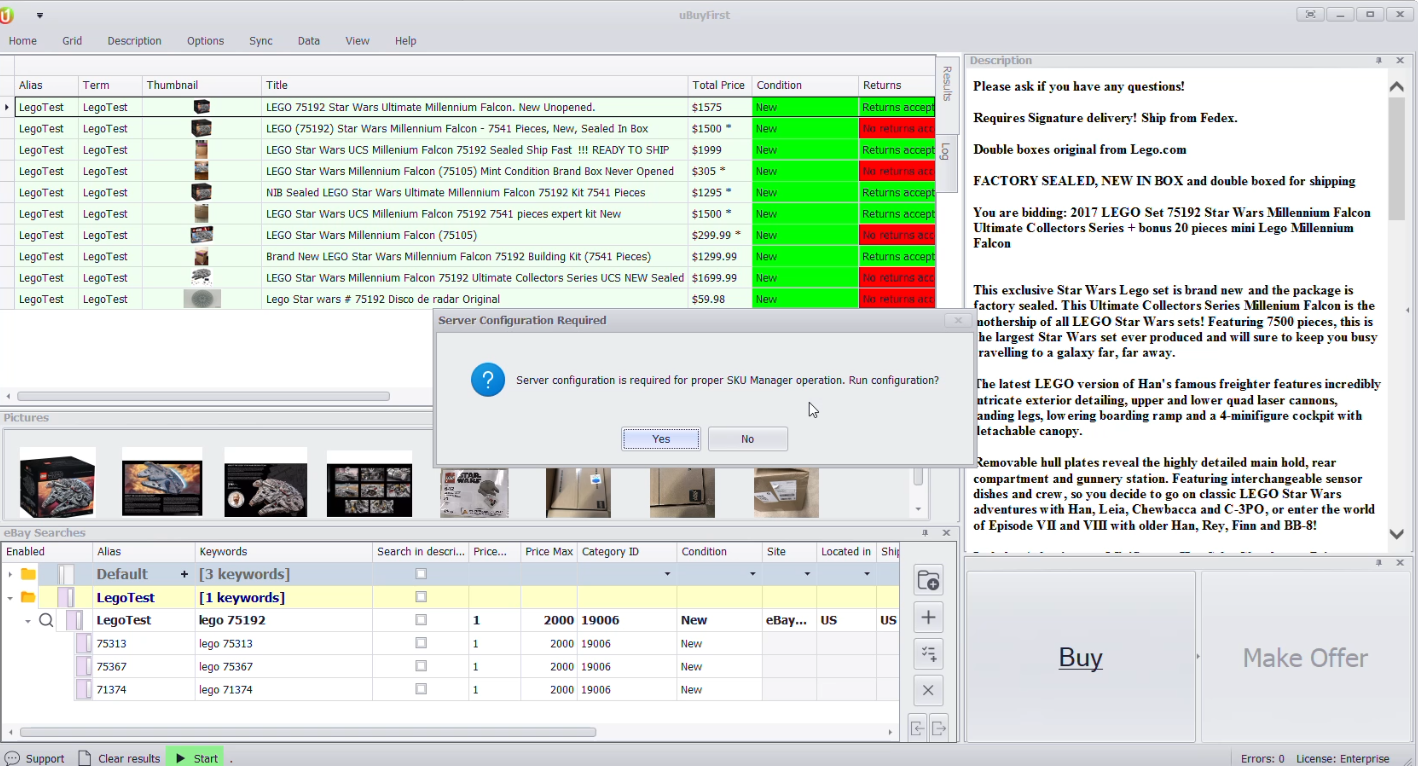The height and width of the screenshot is (766, 1418).
Task: Open the Category ID dropdown on the Default row
Action: click(667, 575)
